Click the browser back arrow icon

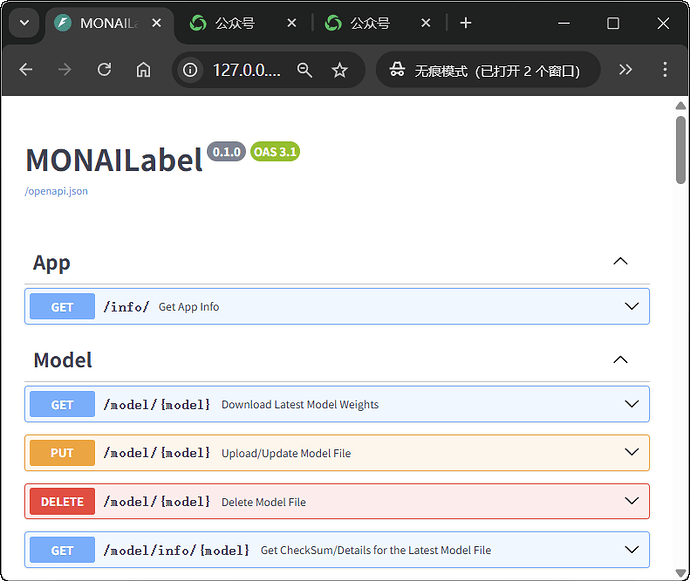coord(26,70)
